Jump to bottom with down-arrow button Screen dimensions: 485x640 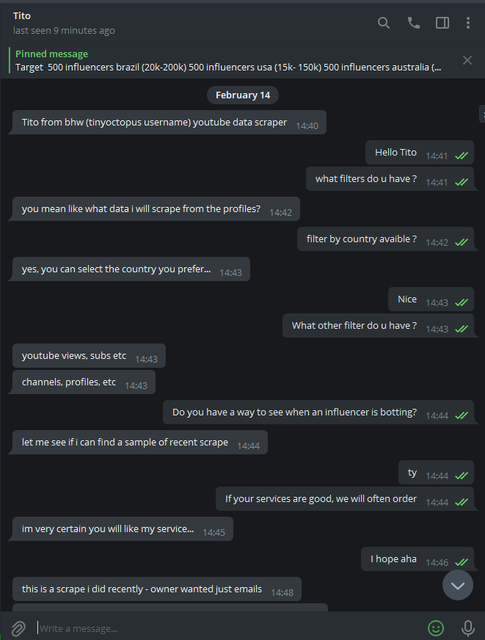point(458,585)
